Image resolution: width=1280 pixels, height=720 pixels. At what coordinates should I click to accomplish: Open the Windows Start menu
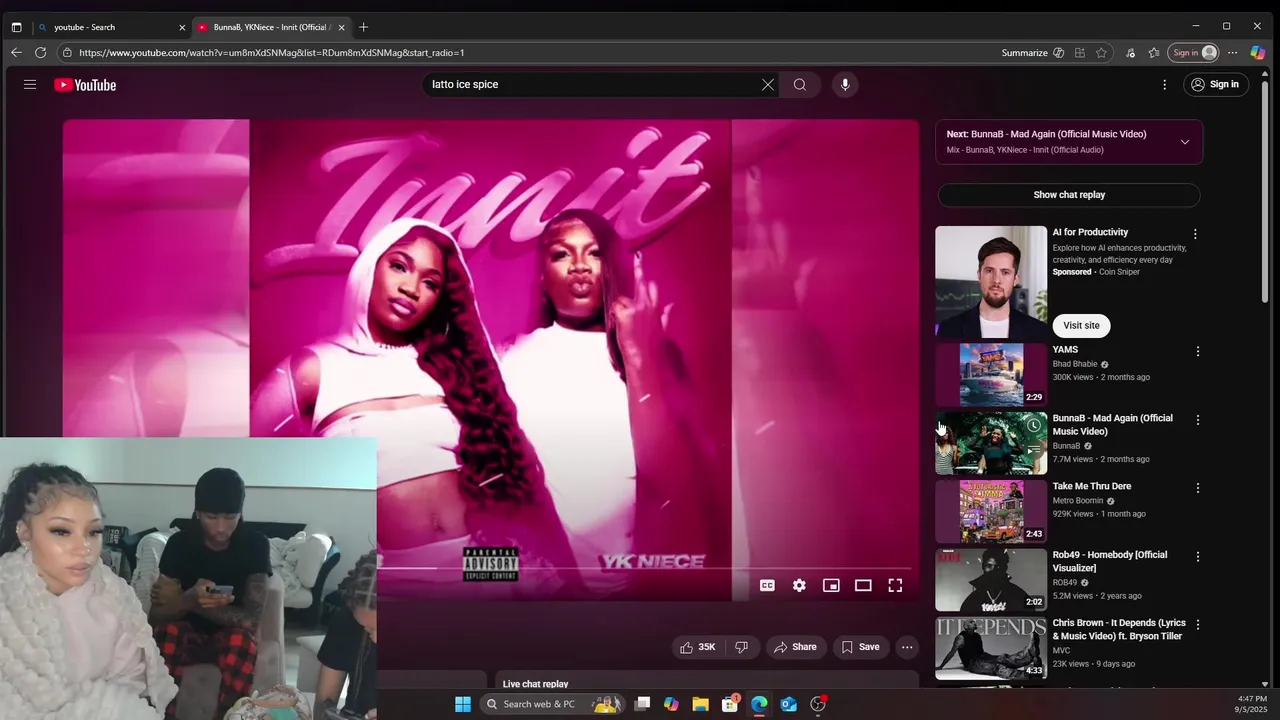coord(463,704)
